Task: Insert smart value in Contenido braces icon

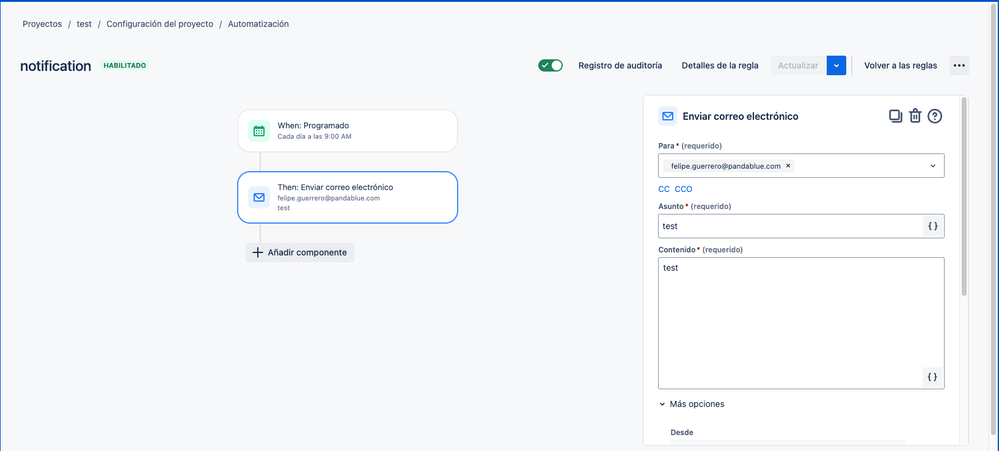Action: [x=932, y=377]
